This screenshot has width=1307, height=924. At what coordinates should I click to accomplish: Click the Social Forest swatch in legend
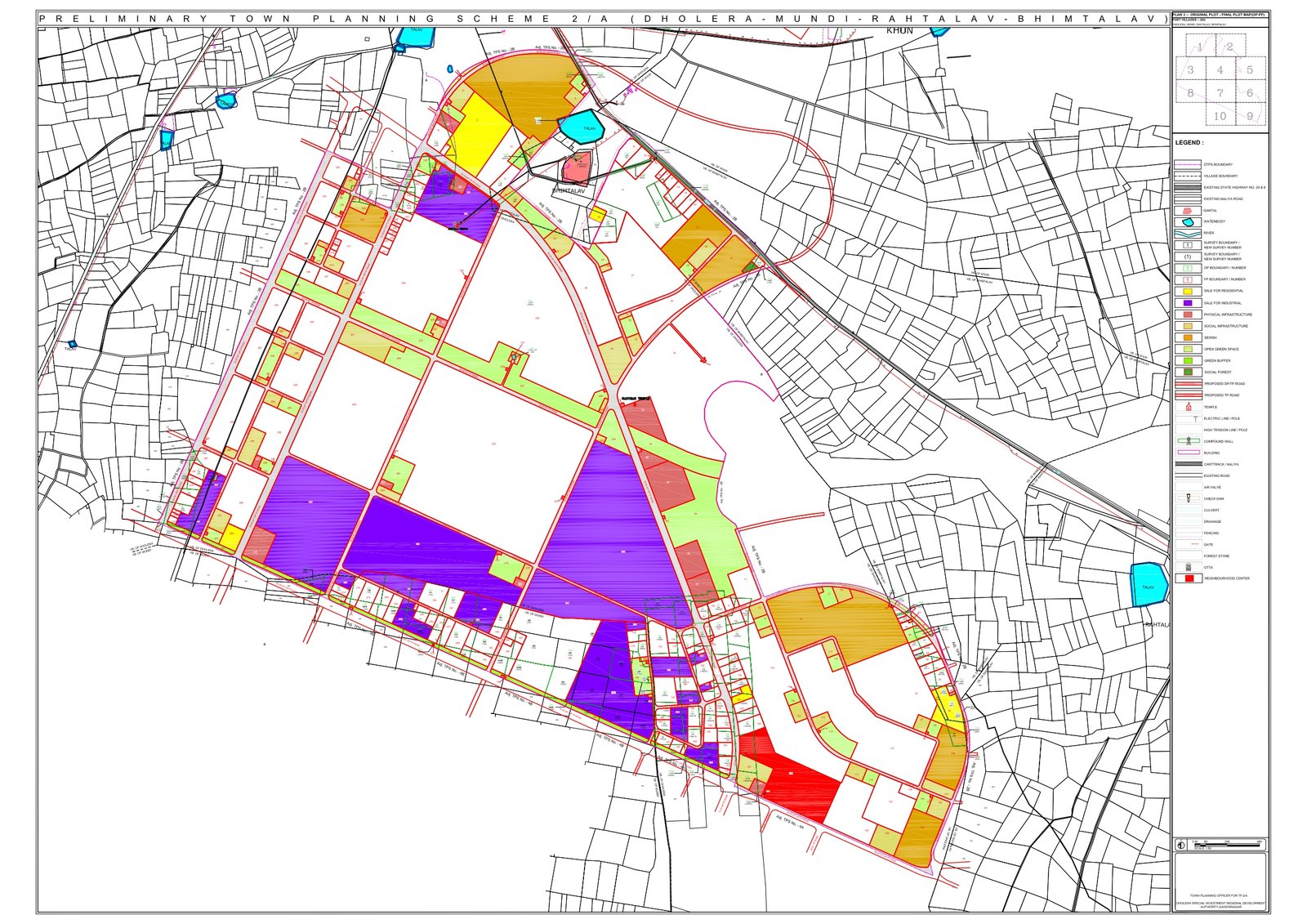point(1188,372)
